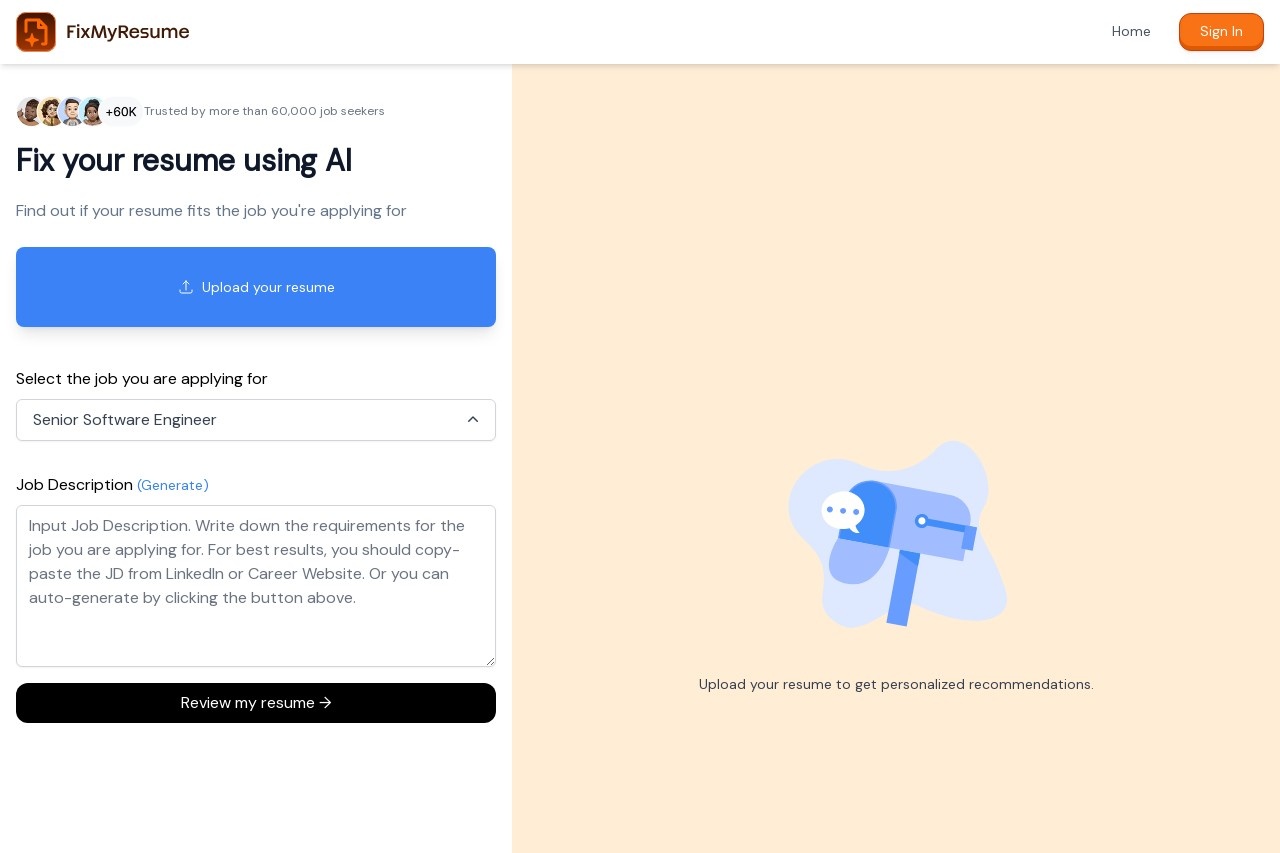The height and width of the screenshot is (853, 1280).
Task: Click the upload arrow icon
Action: pyautogui.click(x=186, y=287)
